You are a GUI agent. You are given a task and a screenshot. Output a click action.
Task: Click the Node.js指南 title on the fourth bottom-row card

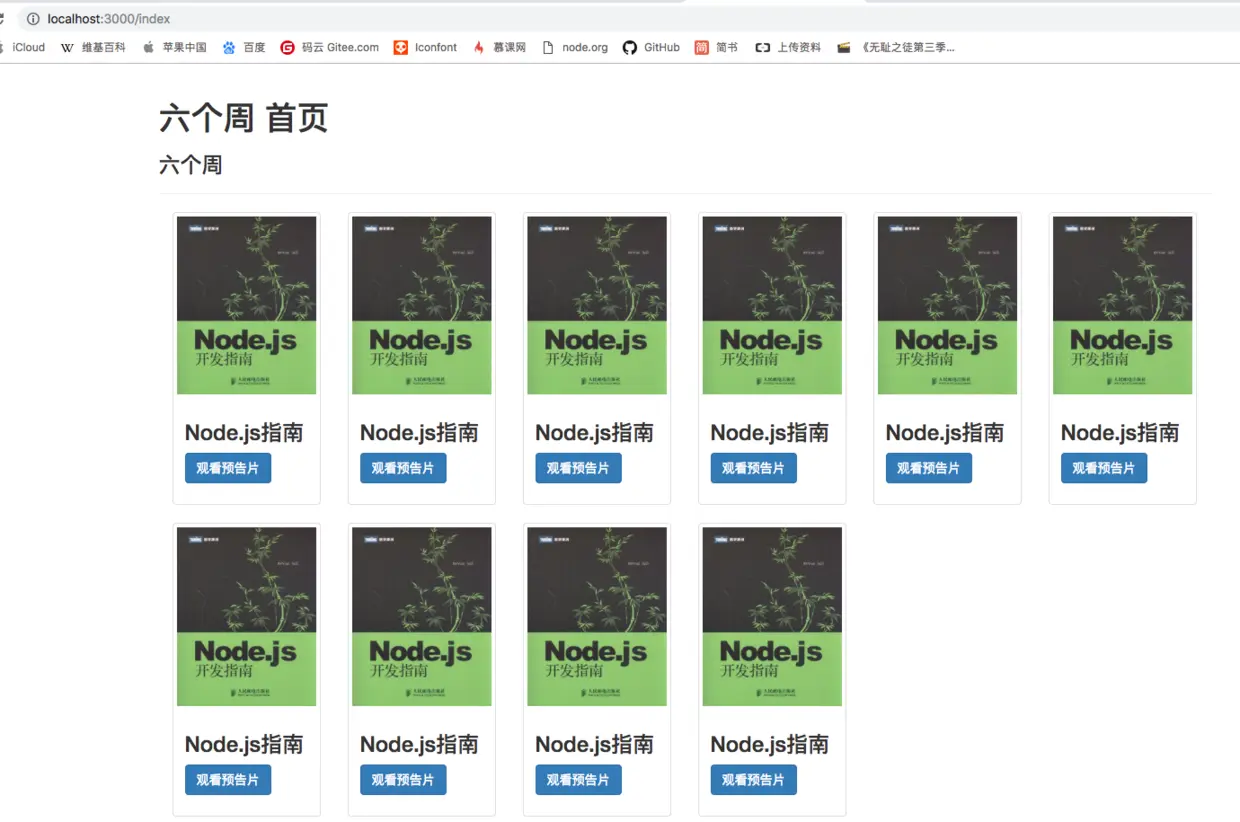point(770,745)
